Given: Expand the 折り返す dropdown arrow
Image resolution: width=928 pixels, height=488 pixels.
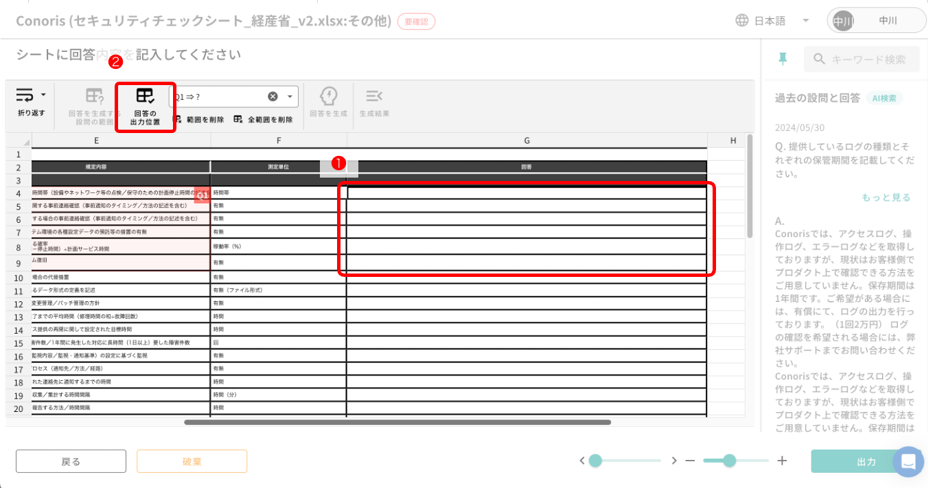Looking at the screenshot, I should [x=43, y=96].
